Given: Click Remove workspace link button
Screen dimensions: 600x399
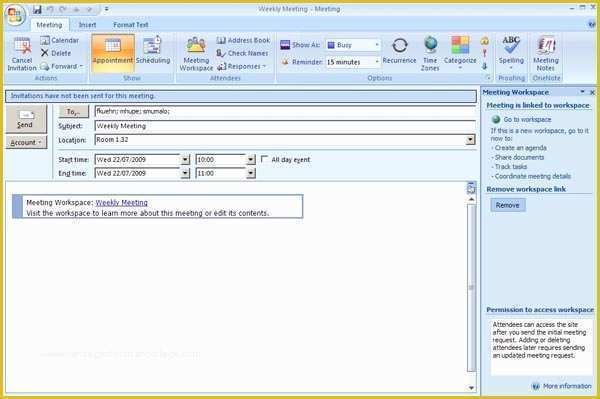Looking at the screenshot, I should (x=508, y=205).
